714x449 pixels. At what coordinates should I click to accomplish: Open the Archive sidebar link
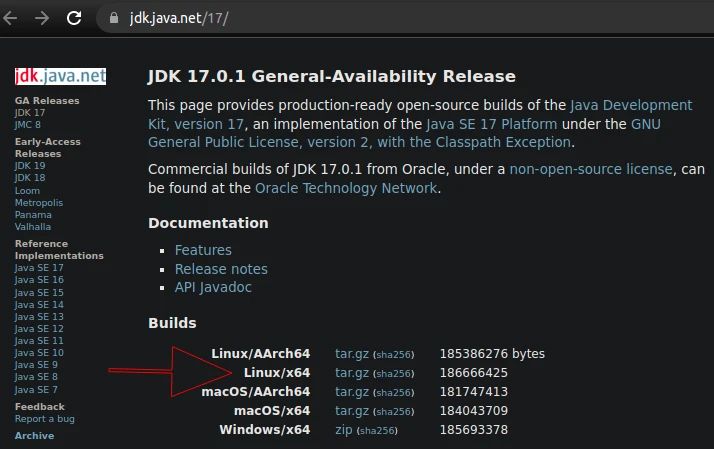tap(34, 436)
